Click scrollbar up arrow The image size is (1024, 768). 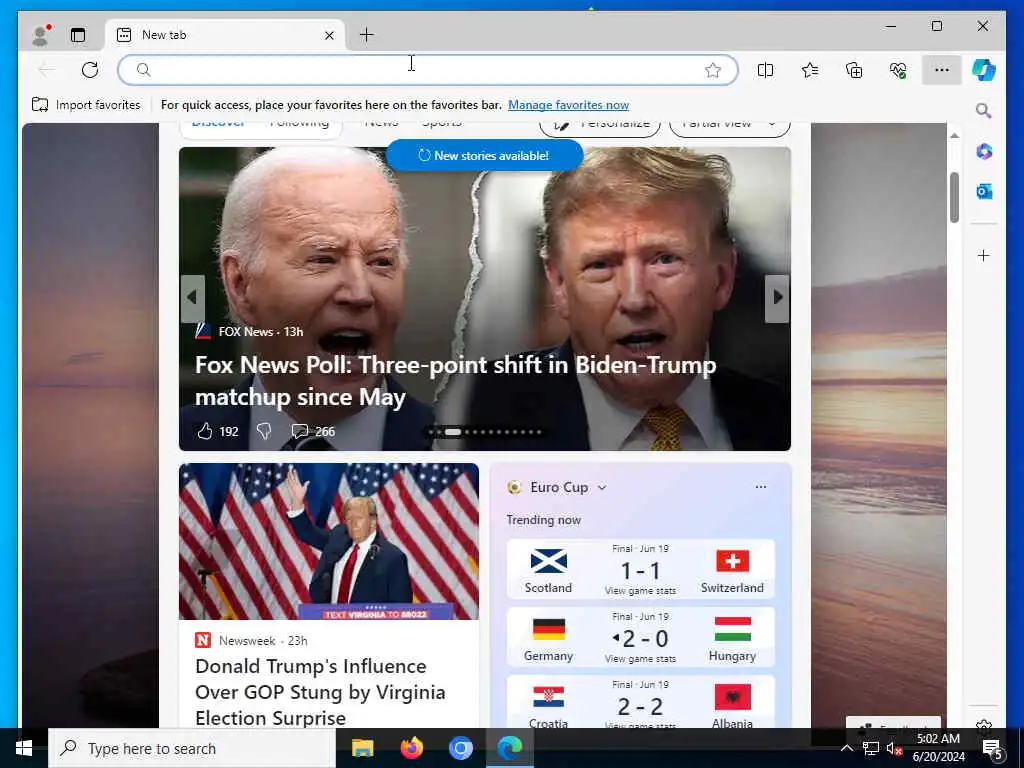click(x=954, y=136)
